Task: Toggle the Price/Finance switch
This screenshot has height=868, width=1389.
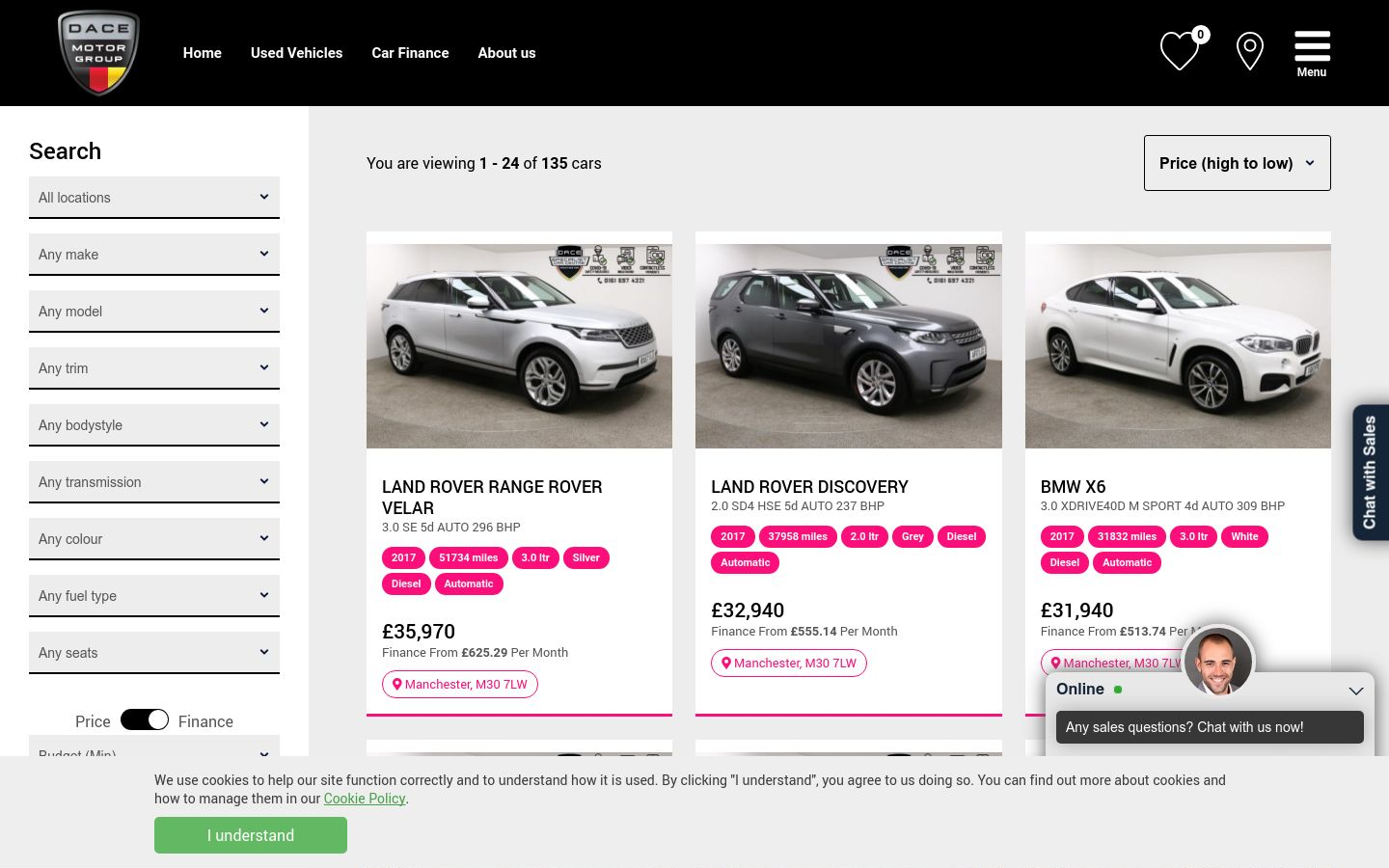Action: [x=145, y=720]
